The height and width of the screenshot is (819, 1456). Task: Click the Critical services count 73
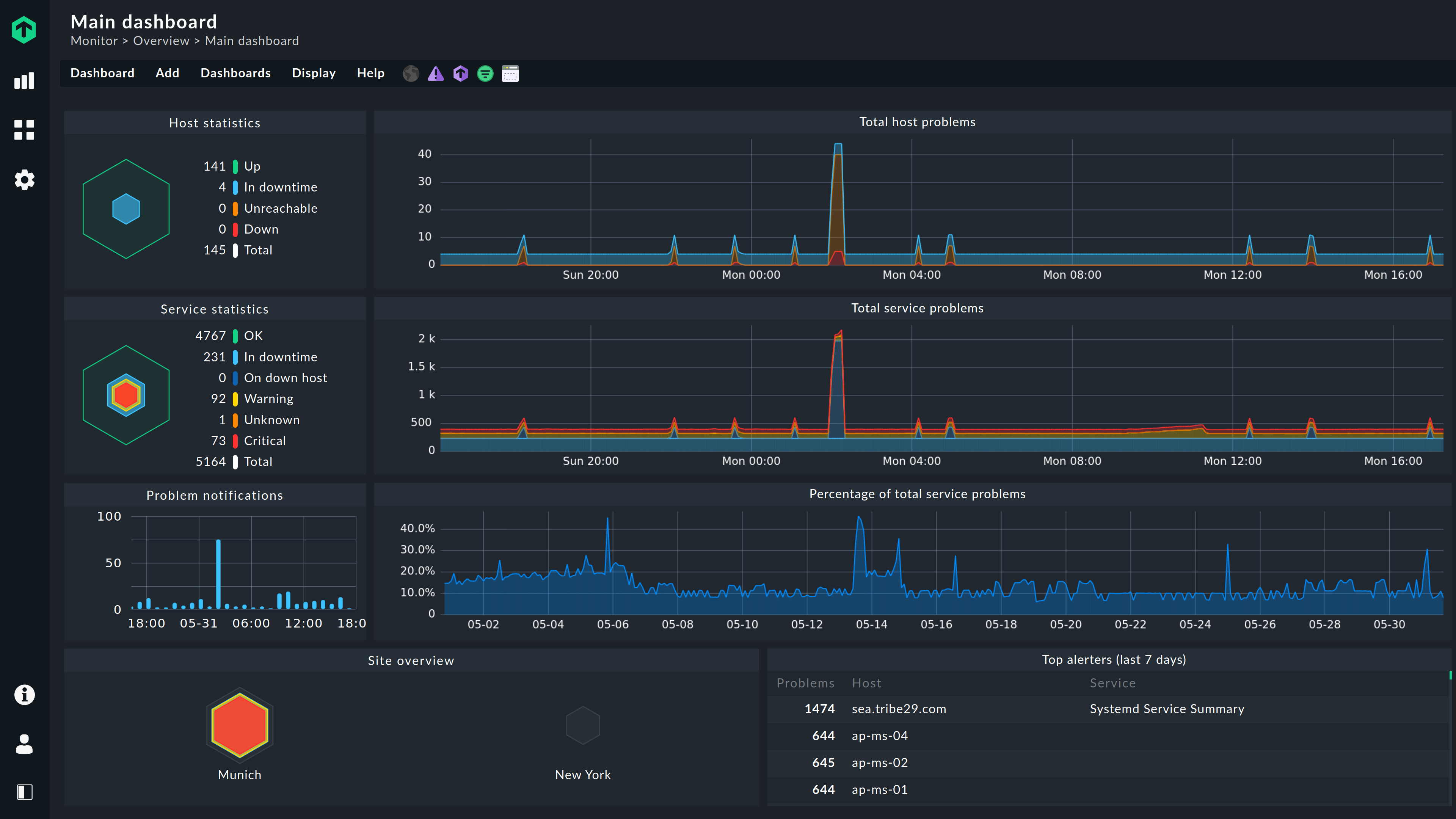(x=218, y=441)
